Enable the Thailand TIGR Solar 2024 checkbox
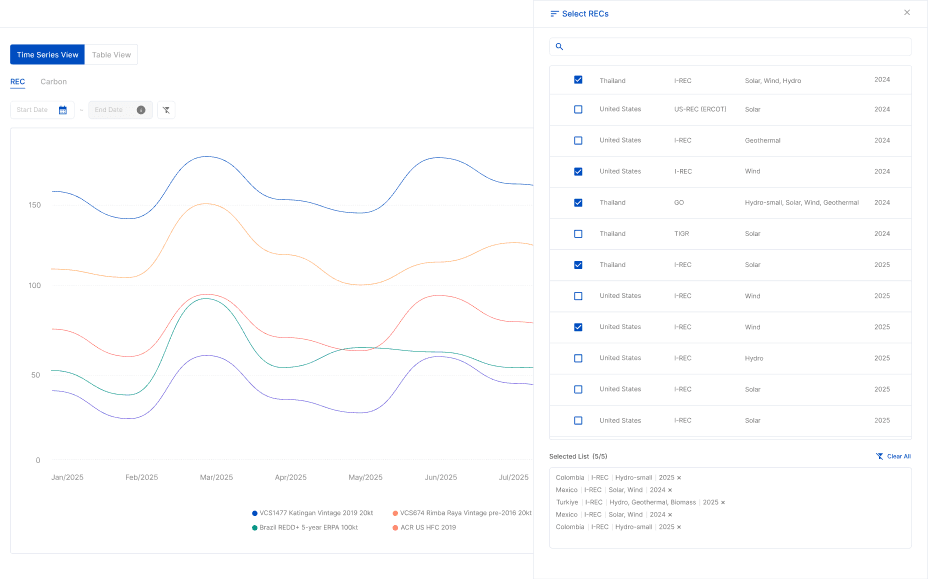 click(578, 234)
